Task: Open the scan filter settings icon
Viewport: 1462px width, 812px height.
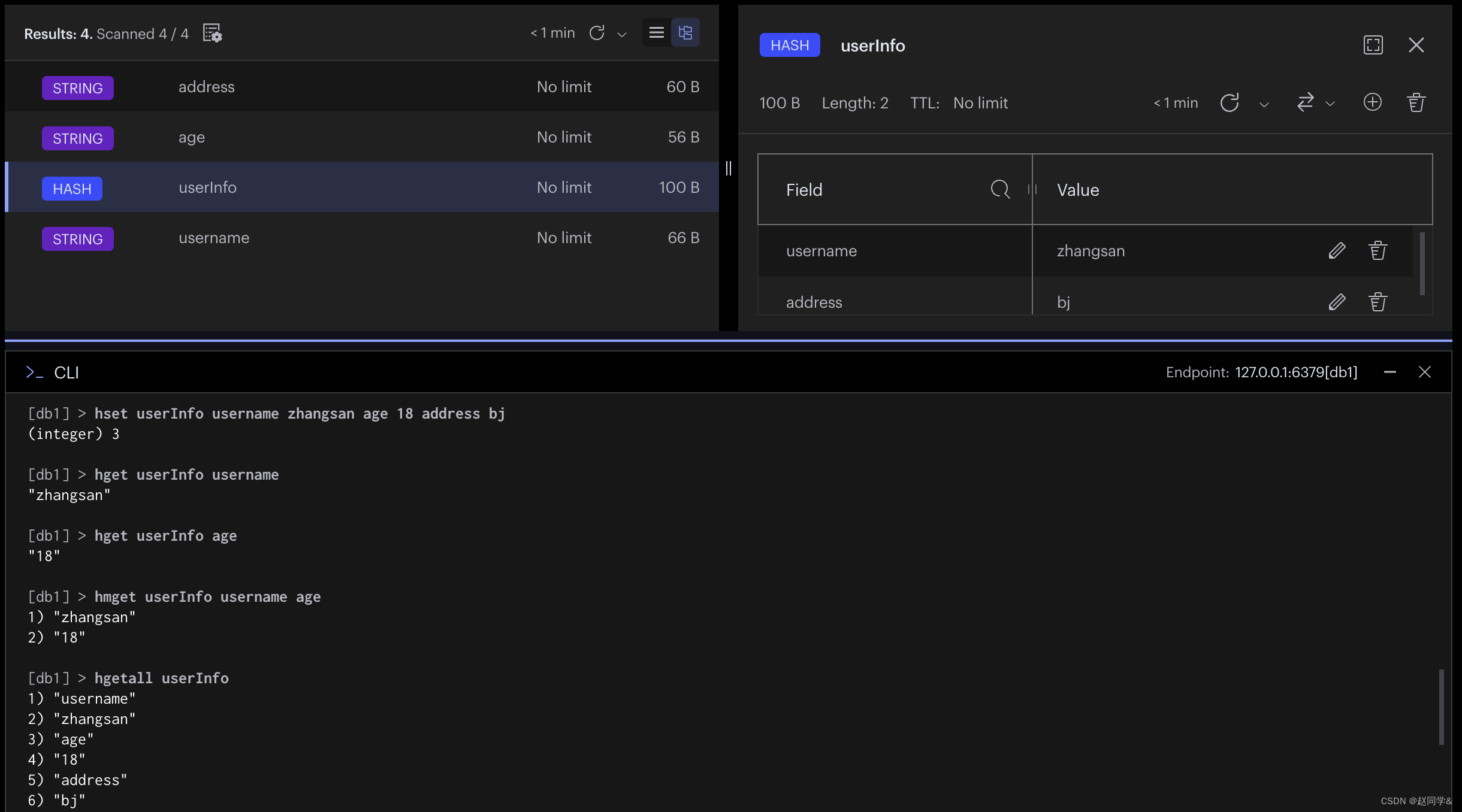Action: 212,33
